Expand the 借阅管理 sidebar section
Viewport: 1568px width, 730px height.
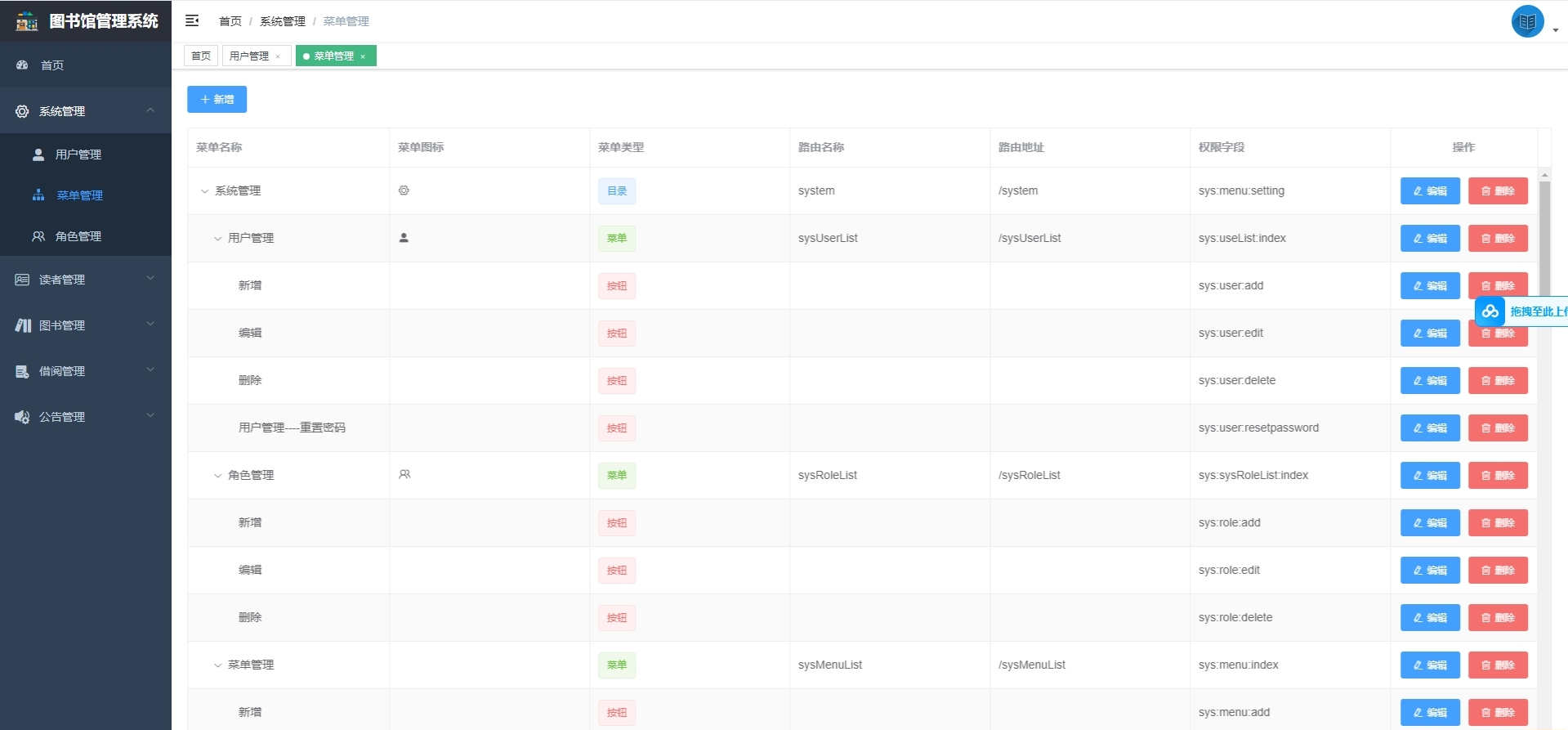(86, 371)
